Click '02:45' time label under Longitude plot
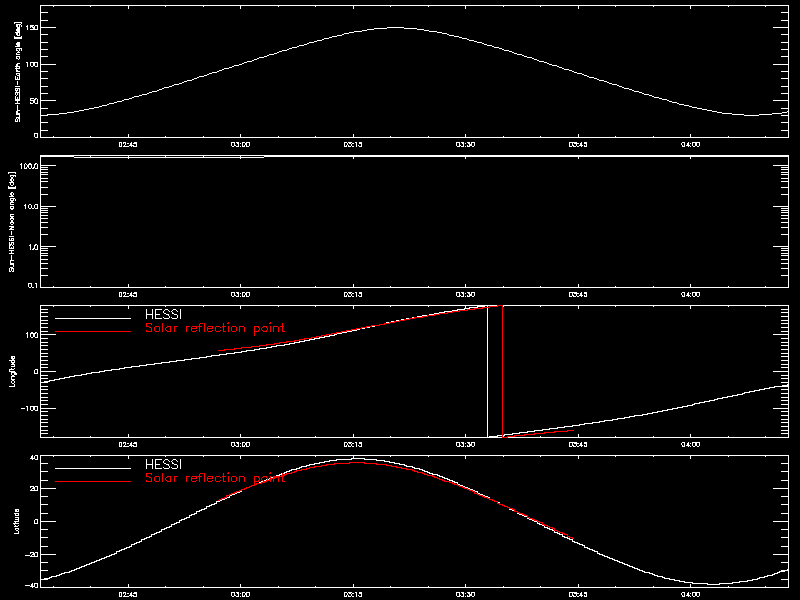The width and height of the screenshot is (800, 600). (x=128, y=444)
